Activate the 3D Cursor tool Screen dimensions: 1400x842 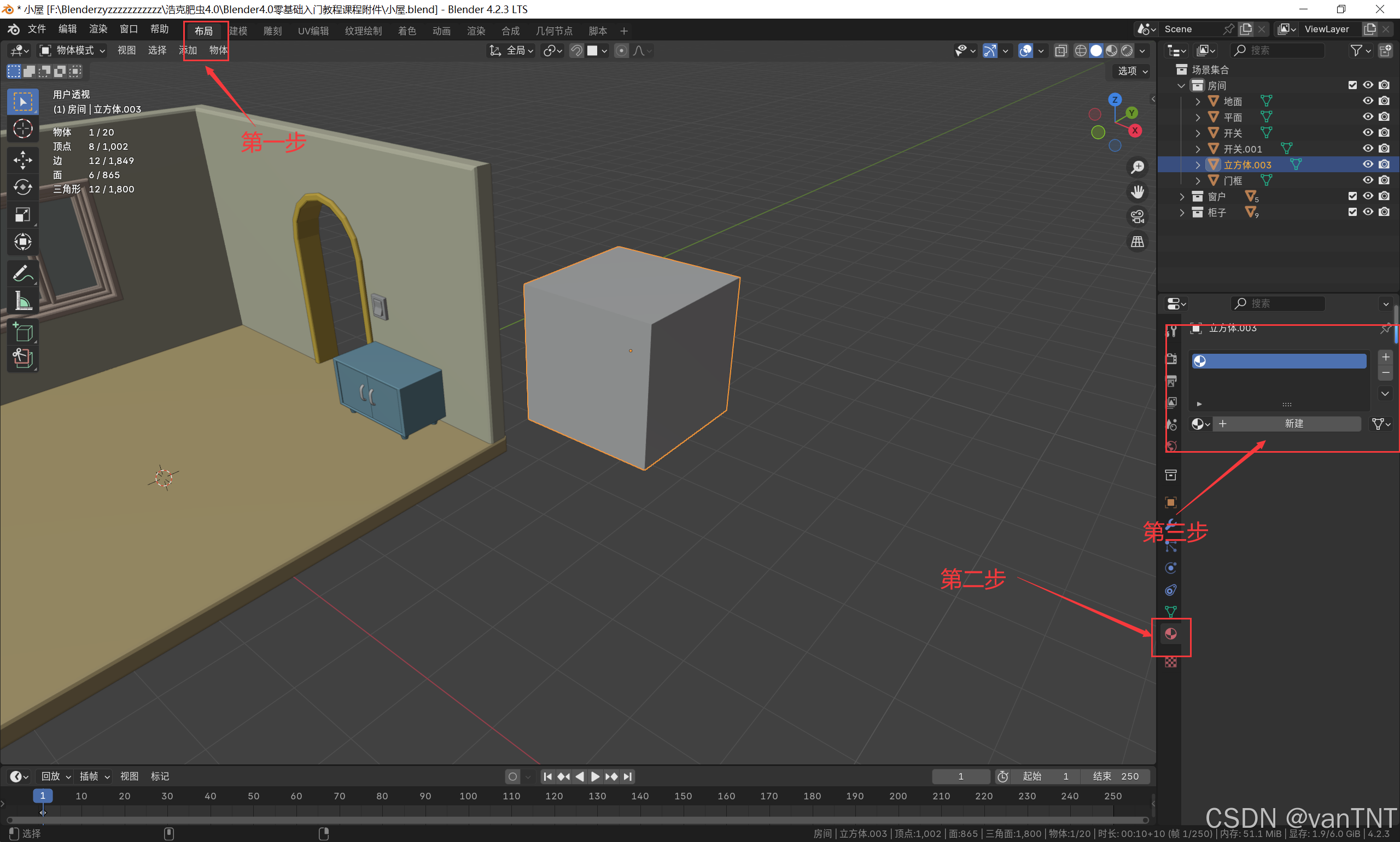pyautogui.click(x=23, y=129)
